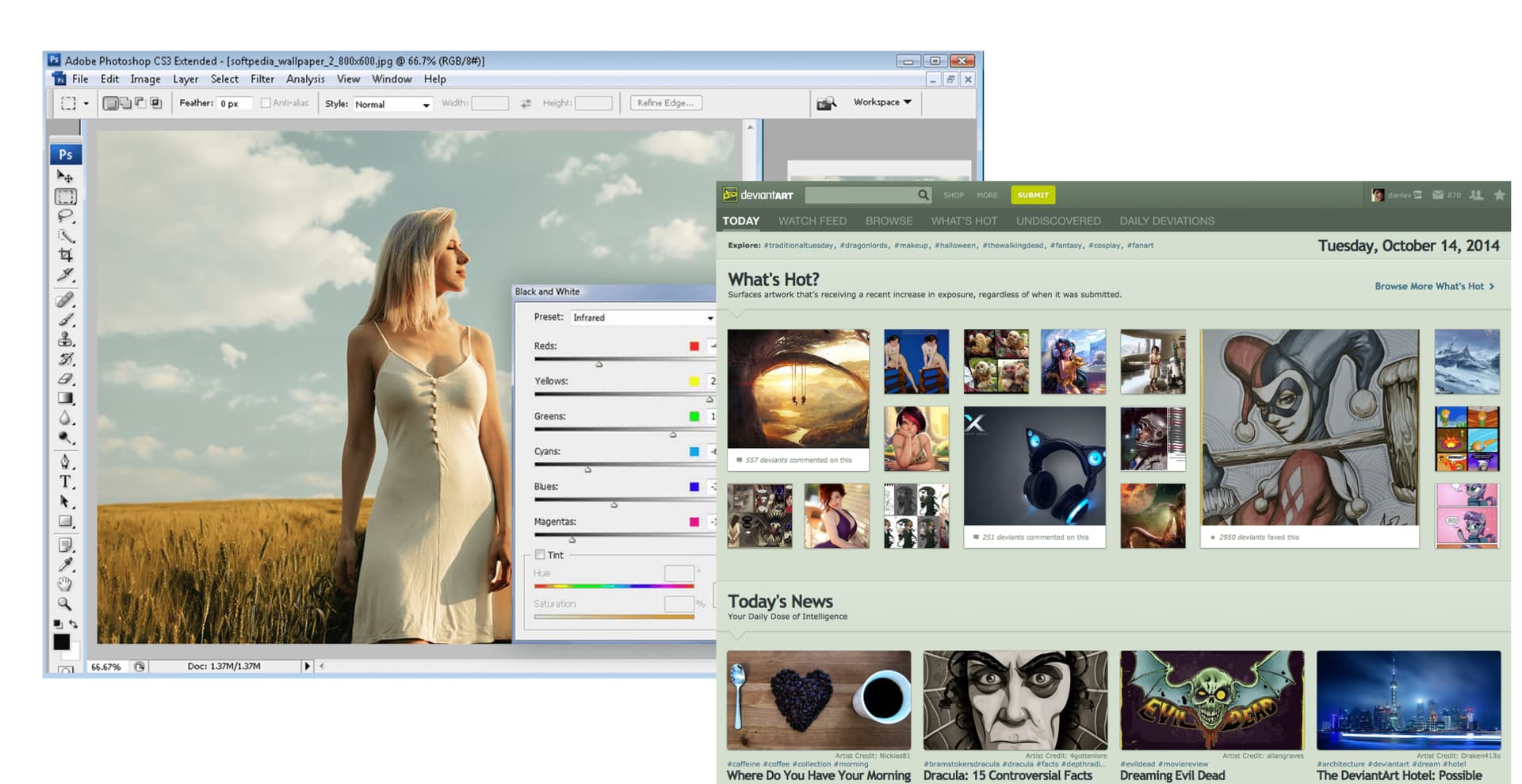Screen dimensions: 1522x784
Task: Pick the Crop tool
Action: click(x=65, y=255)
